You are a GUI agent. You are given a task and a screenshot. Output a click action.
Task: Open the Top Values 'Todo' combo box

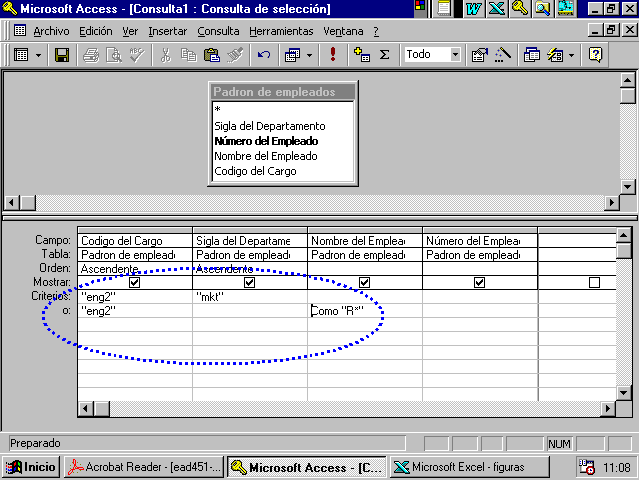click(432, 54)
